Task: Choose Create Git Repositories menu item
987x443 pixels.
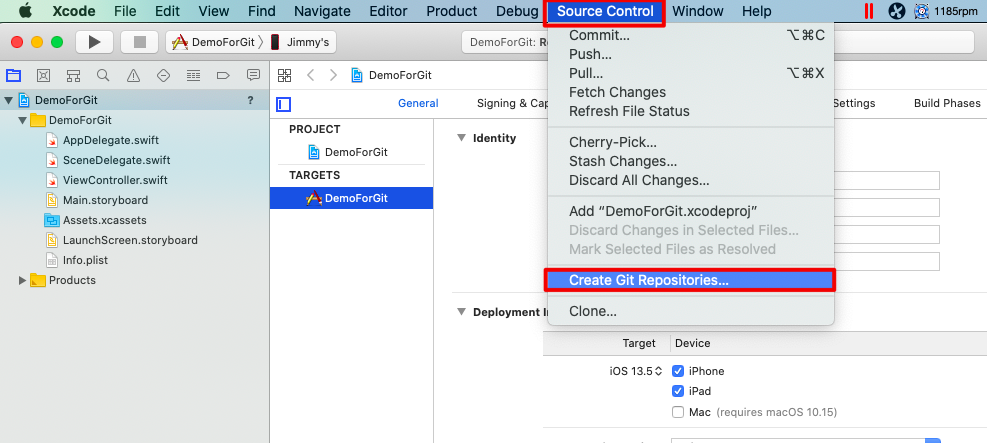Action: pyautogui.click(x=691, y=281)
